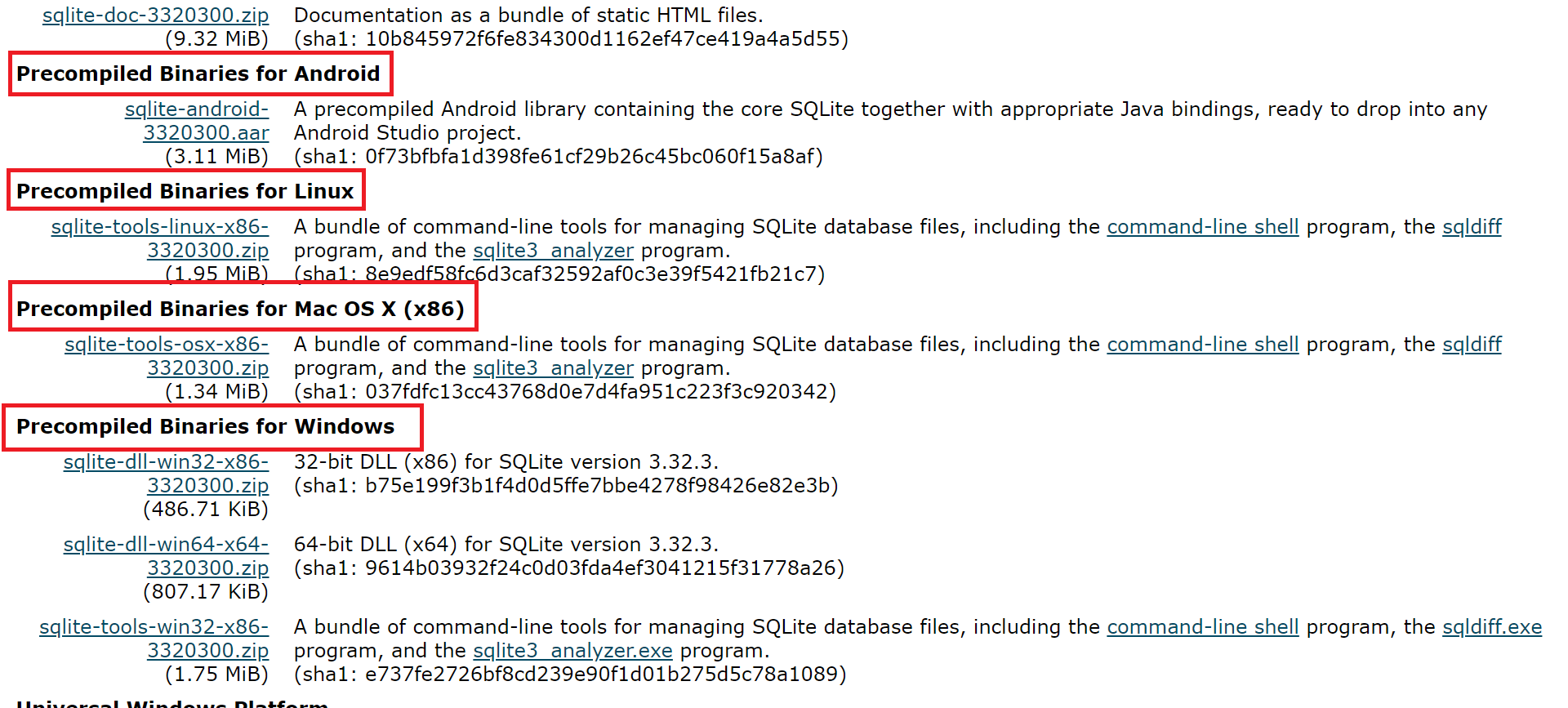Click sqlite-tools-linux-x86-3320300.zip link
The width and height of the screenshot is (1568, 708).
(160, 238)
